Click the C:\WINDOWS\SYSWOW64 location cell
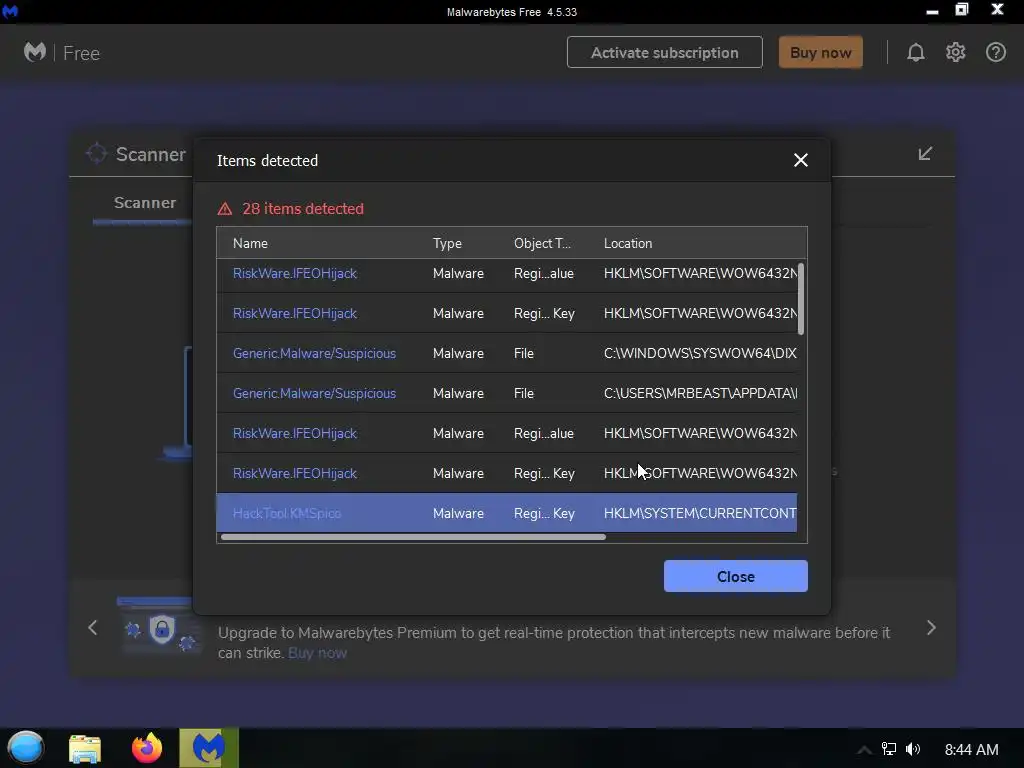This screenshot has width=1024, height=768. (700, 353)
